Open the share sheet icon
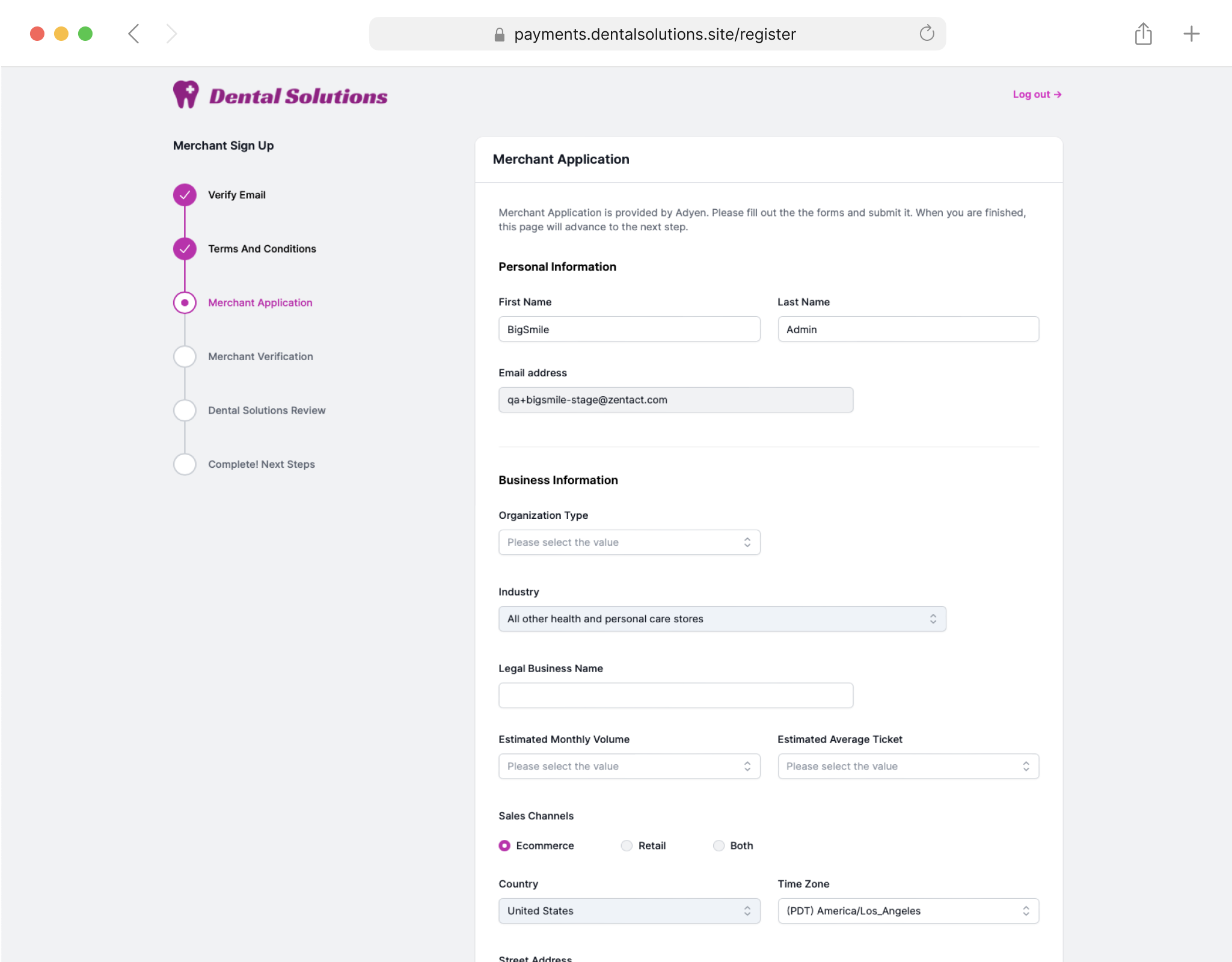This screenshot has width=1232, height=962. coord(1143,34)
